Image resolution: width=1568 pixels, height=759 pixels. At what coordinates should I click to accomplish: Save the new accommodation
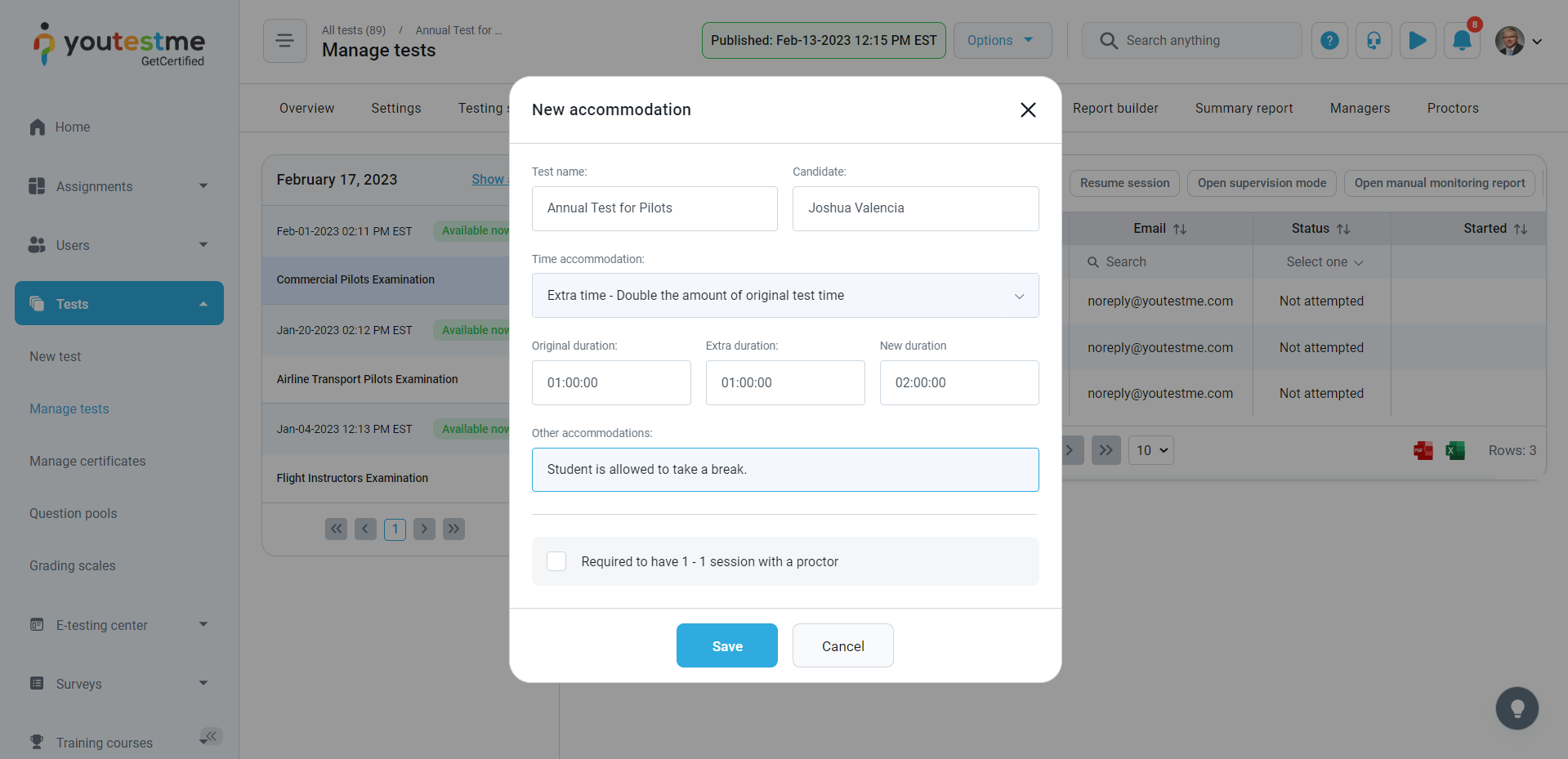click(726, 646)
